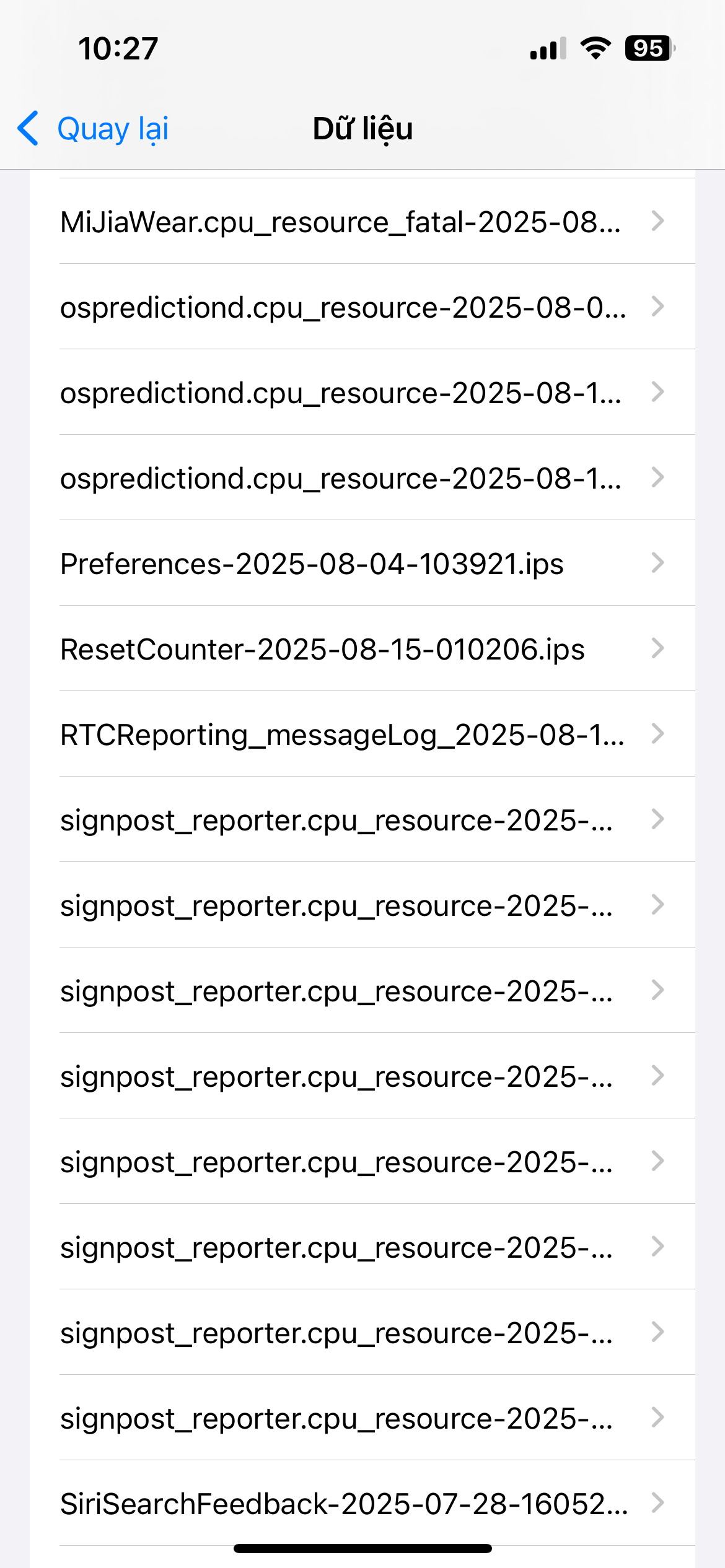Open the ResetCounter-2025-08-15-010206.ips log
725x1568 pixels.
322,649
